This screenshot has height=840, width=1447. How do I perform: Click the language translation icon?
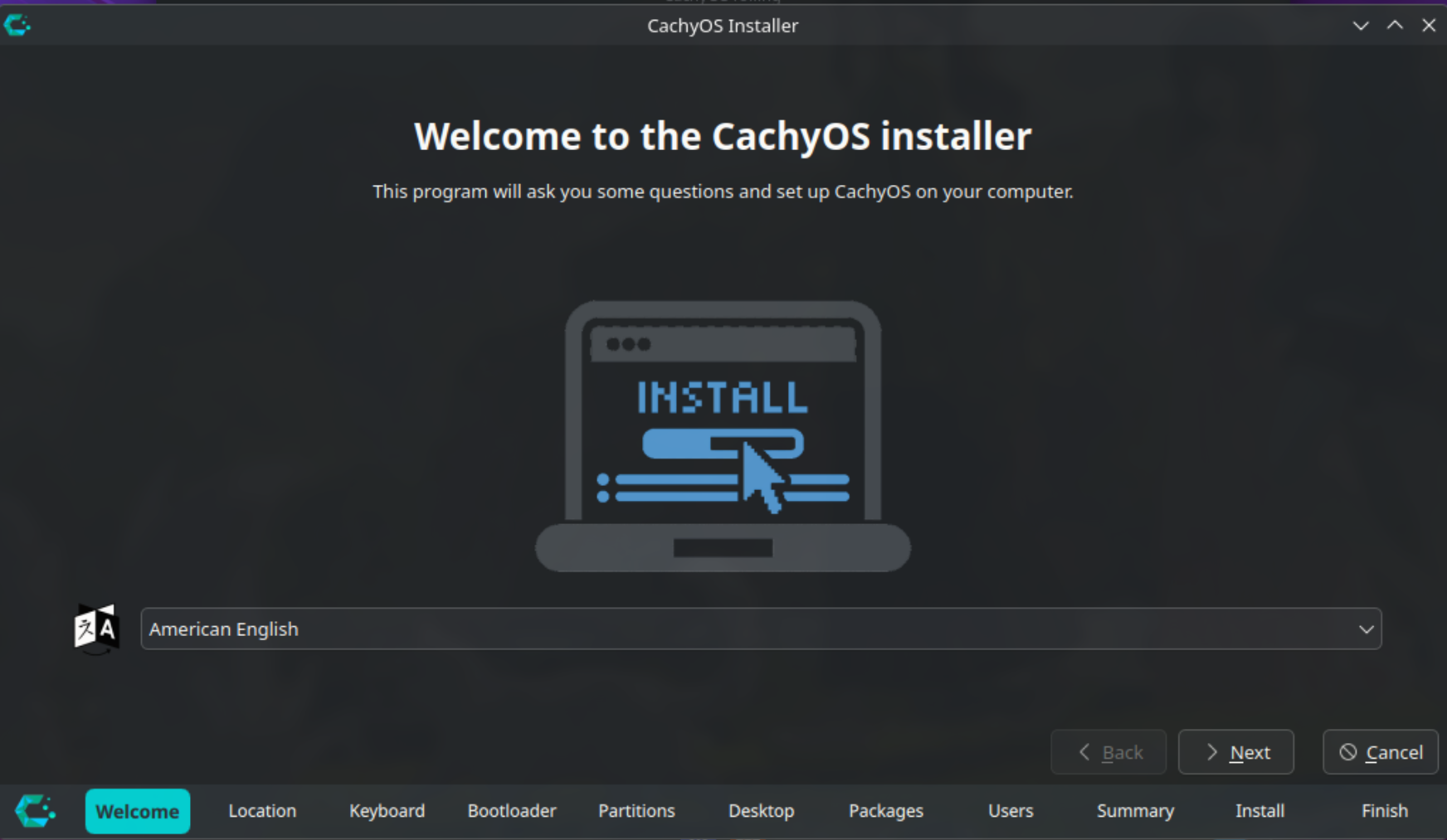[x=96, y=629]
